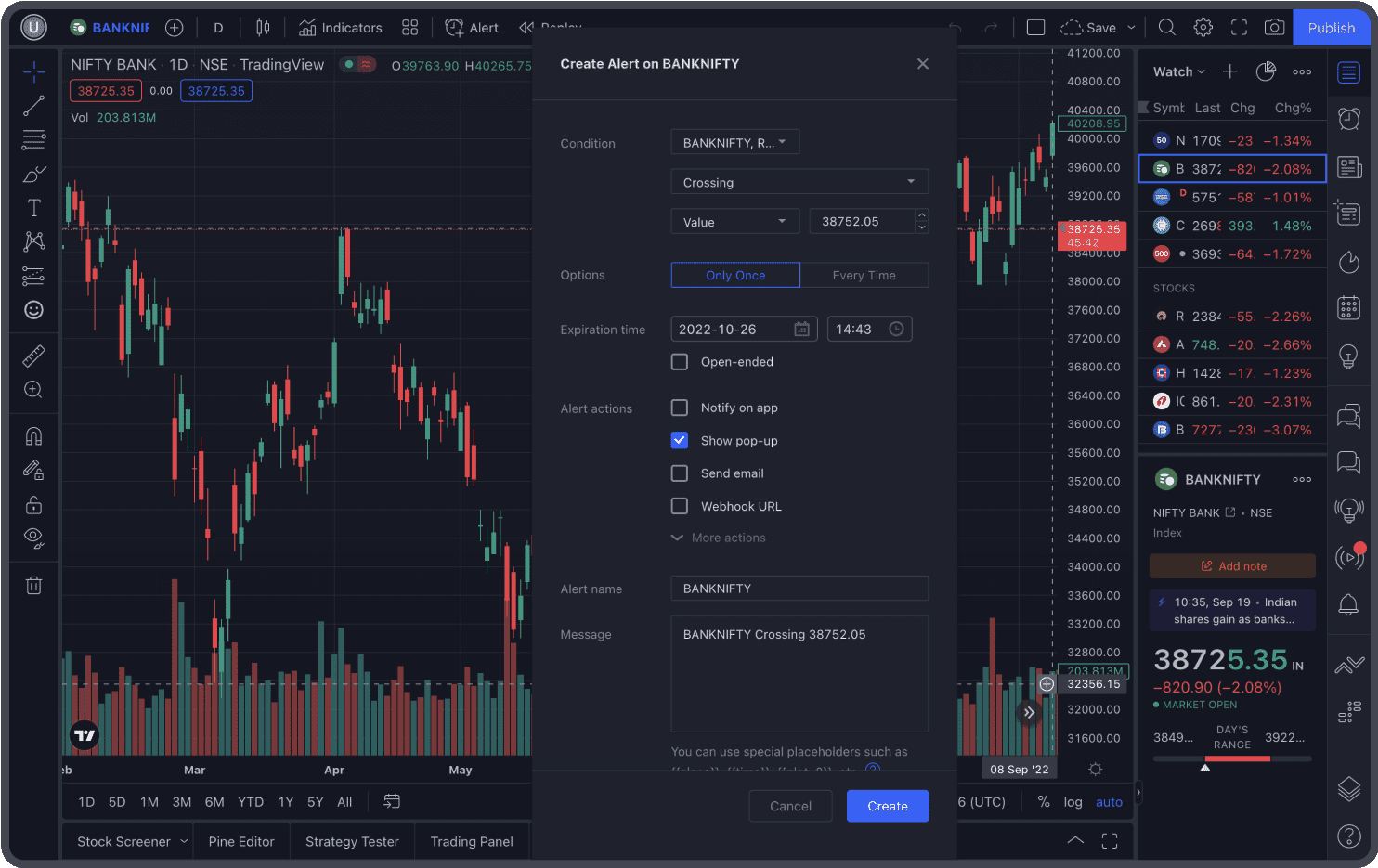The width and height of the screenshot is (1378, 868).
Task: Activate the zoom in tool
Action: click(x=34, y=390)
